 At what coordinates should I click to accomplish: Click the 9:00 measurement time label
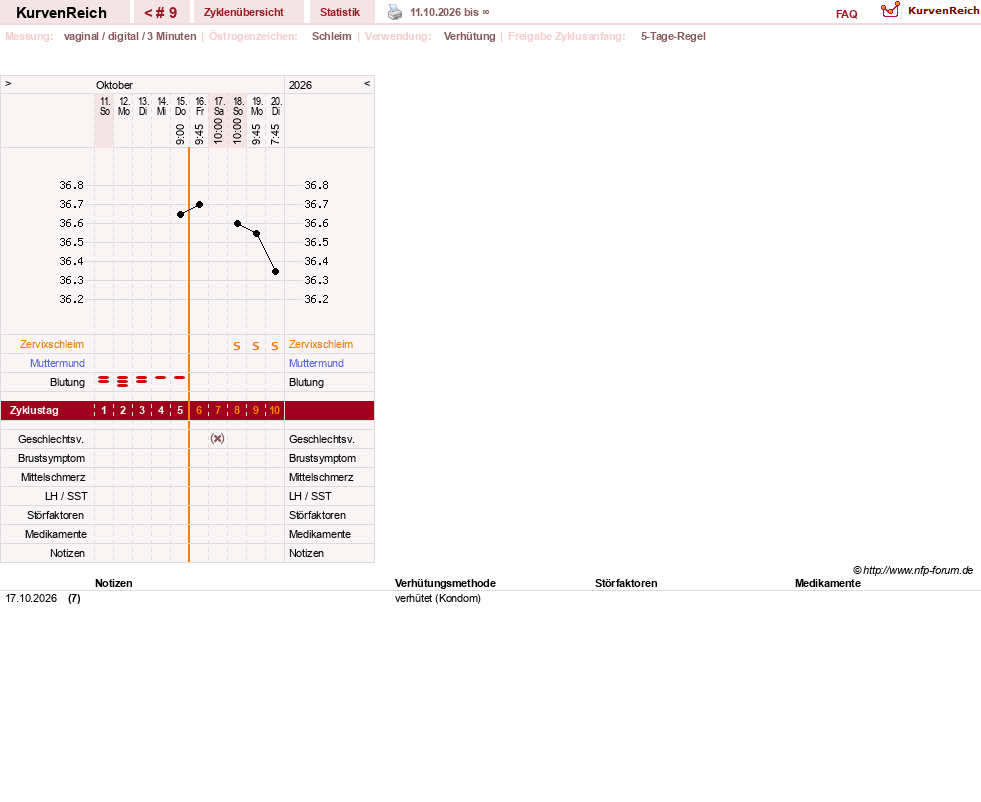[180, 135]
